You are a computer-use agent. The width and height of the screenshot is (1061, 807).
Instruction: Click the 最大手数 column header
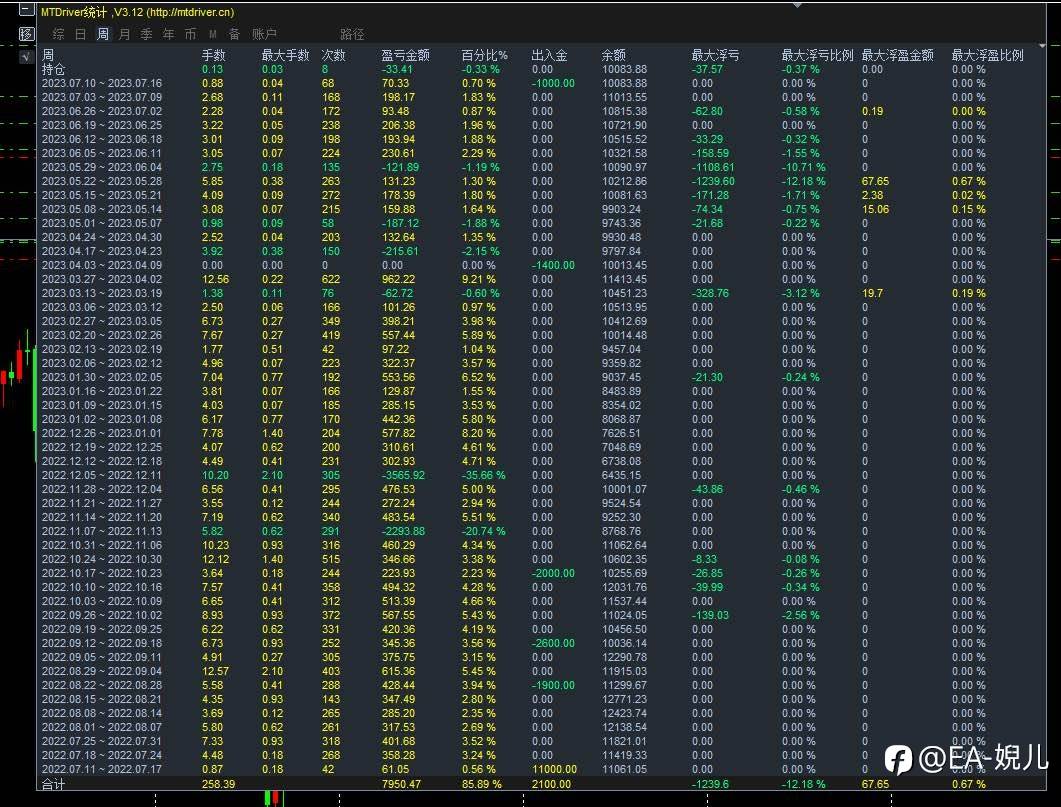[286, 55]
